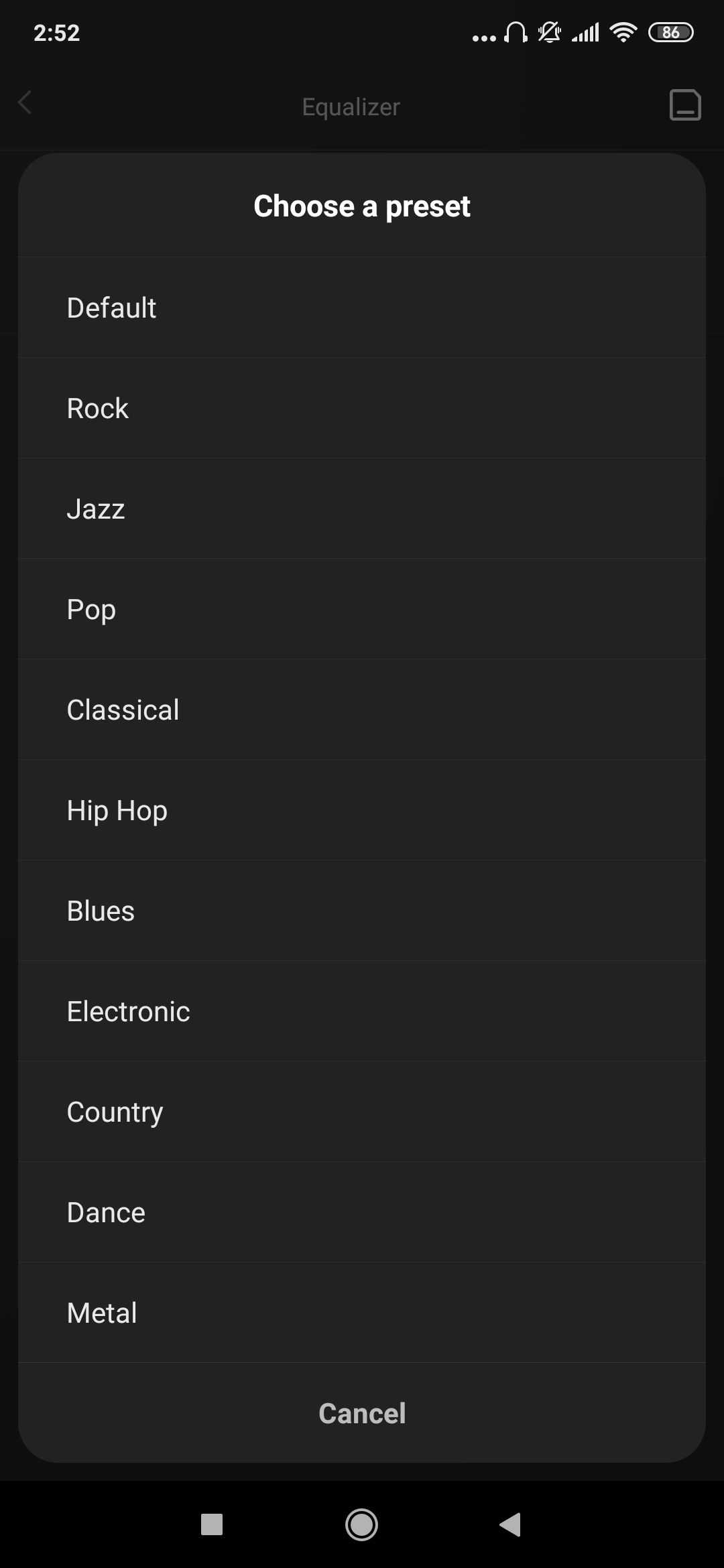Choose the Rock preset
Screen dimensions: 724x1568
(x=362, y=408)
